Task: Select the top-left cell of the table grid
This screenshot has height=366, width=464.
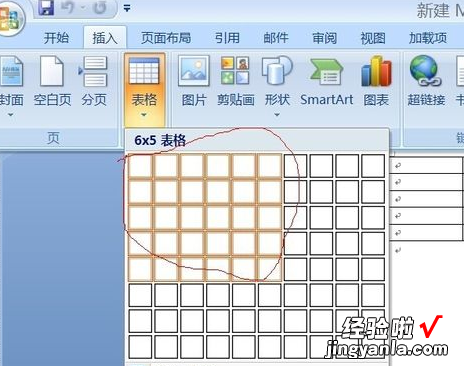Action: point(140,166)
